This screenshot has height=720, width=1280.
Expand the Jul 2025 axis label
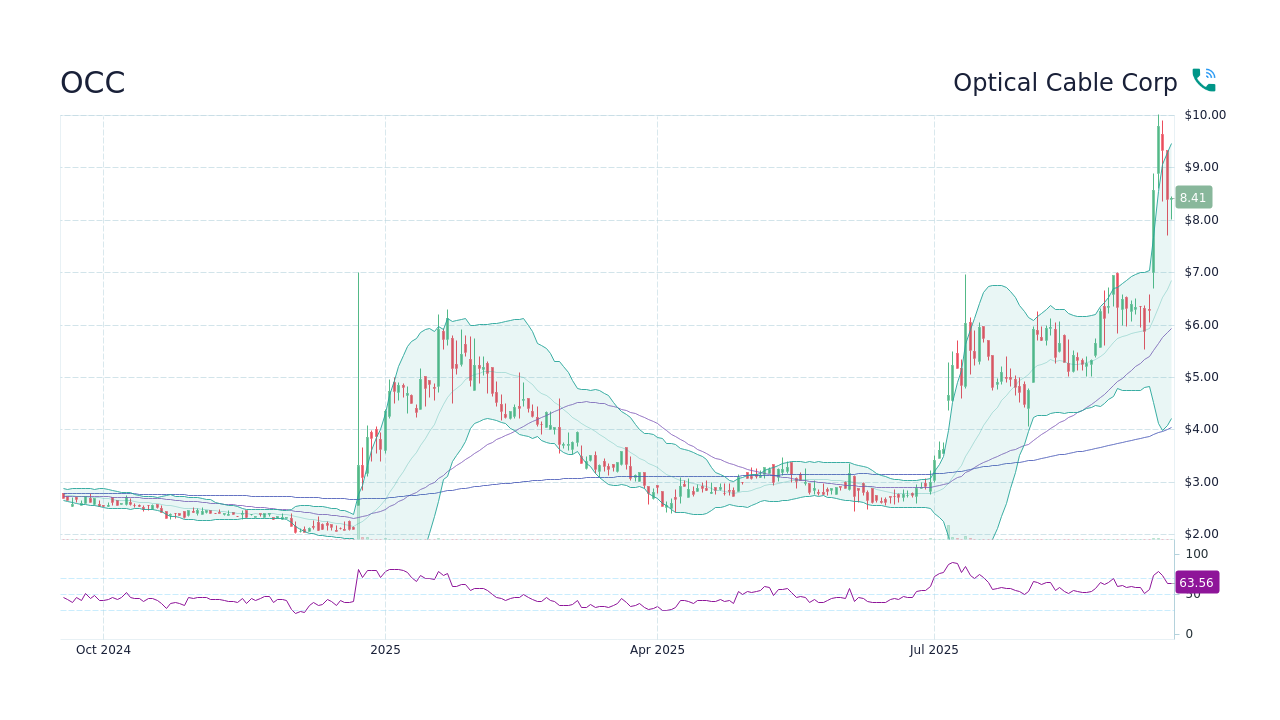pyautogui.click(x=935, y=649)
